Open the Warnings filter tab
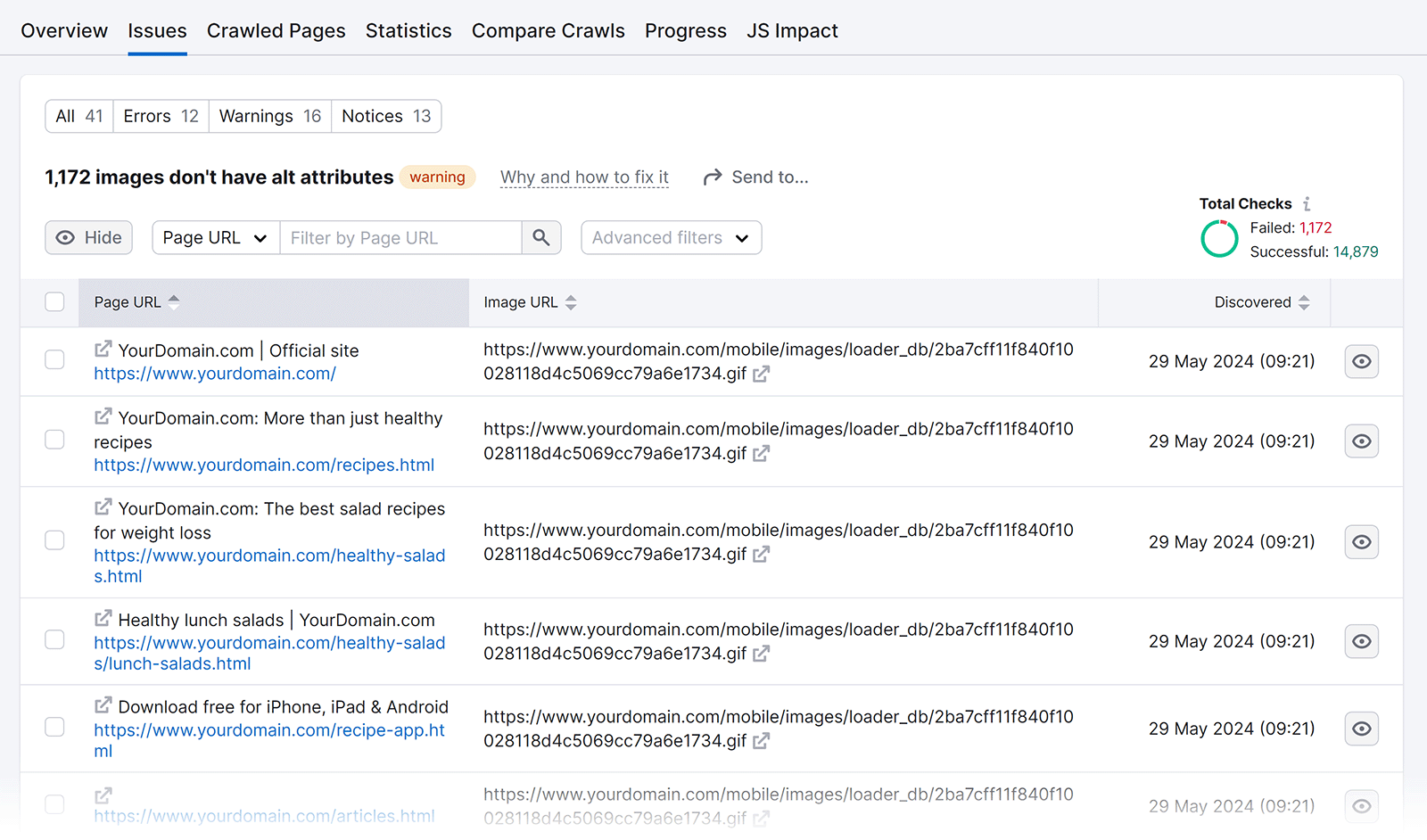The height and width of the screenshot is (840, 1427). [x=268, y=116]
